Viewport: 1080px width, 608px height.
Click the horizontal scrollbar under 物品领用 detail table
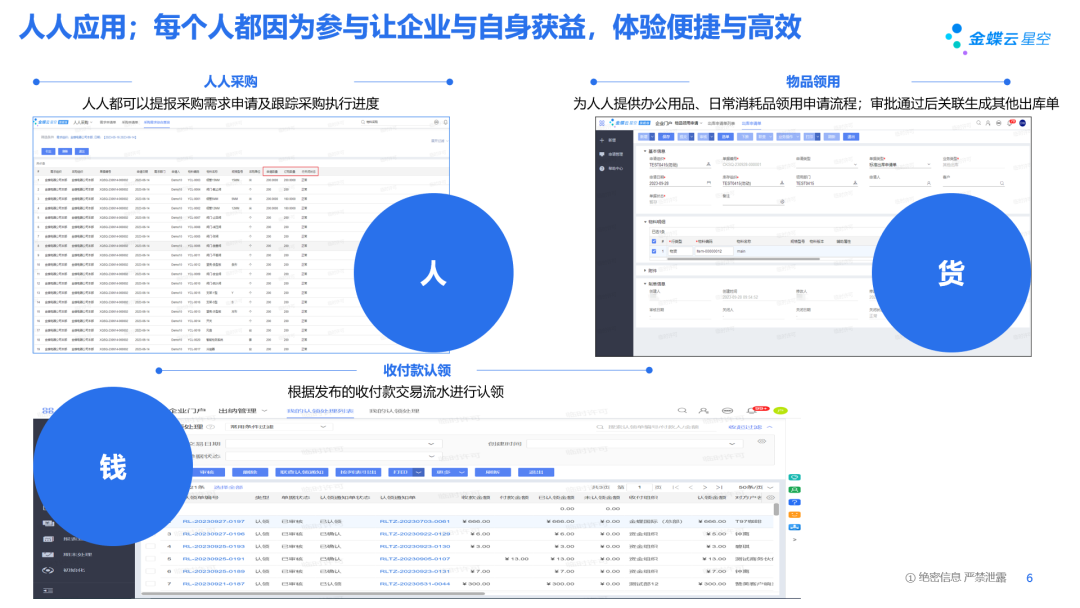pyautogui.click(x=743, y=259)
